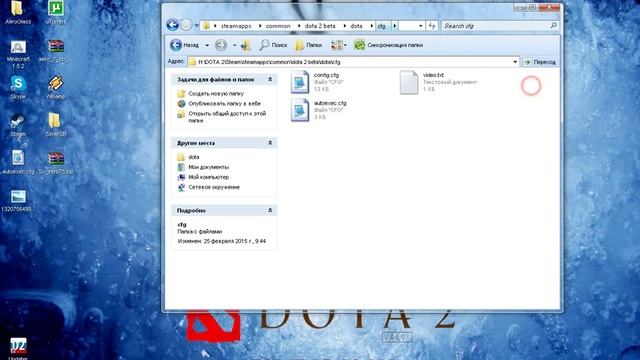Select the Winamp desktop shortcut

click(x=56, y=87)
